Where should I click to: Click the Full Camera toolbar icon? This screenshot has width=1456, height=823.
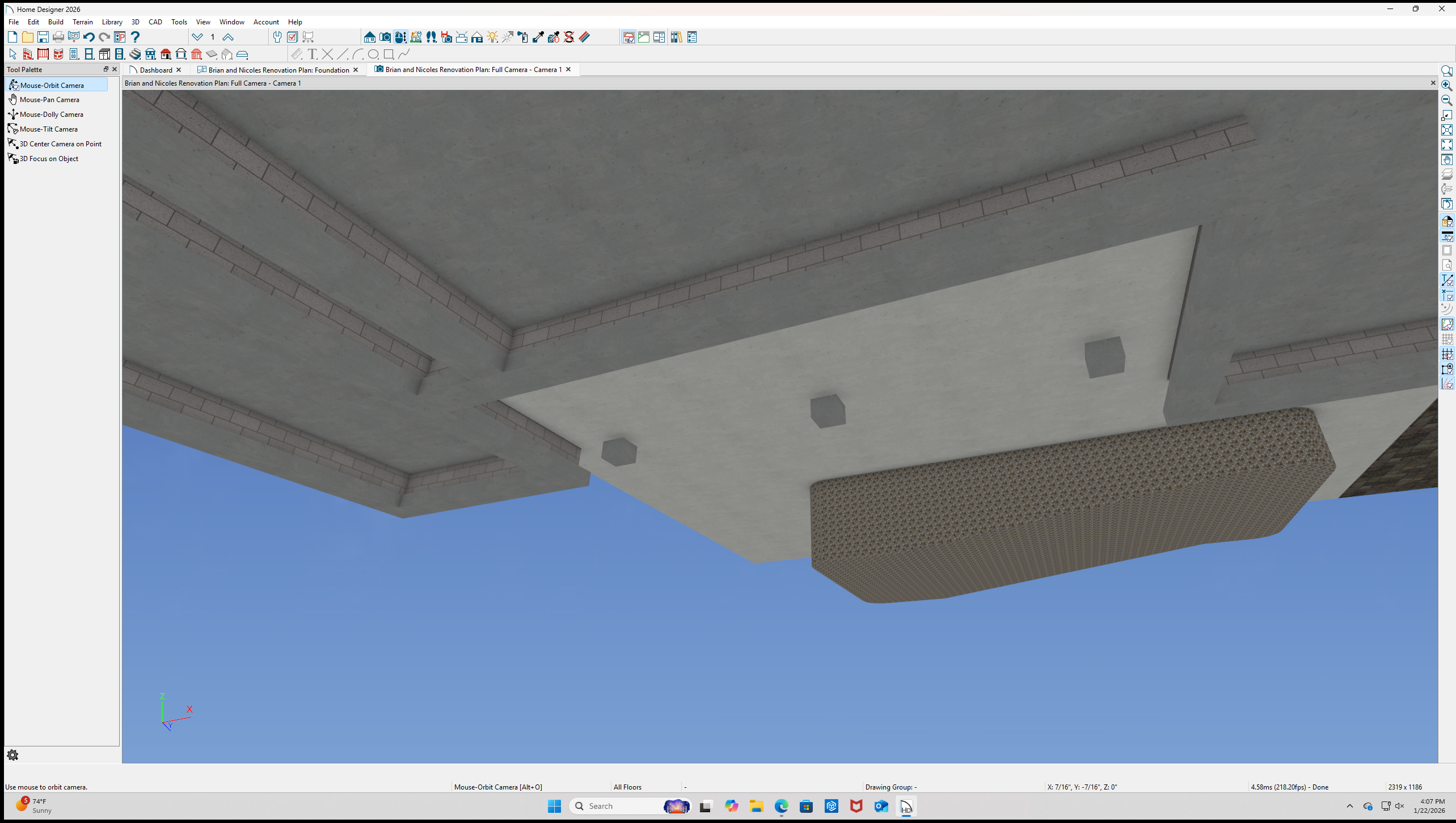click(x=385, y=37)
